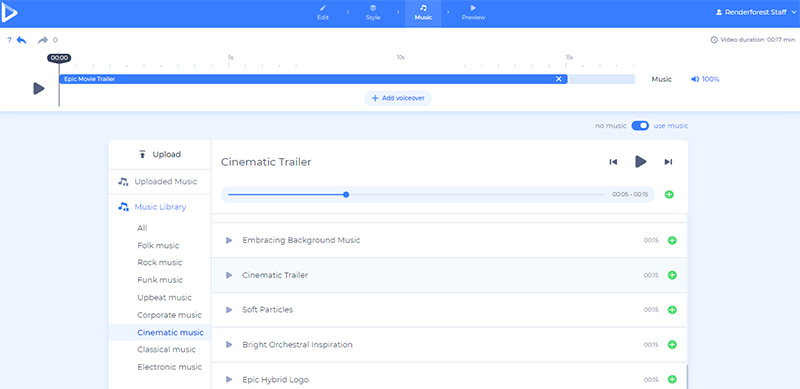Skip to previous track in player

(x=613, y=162)
